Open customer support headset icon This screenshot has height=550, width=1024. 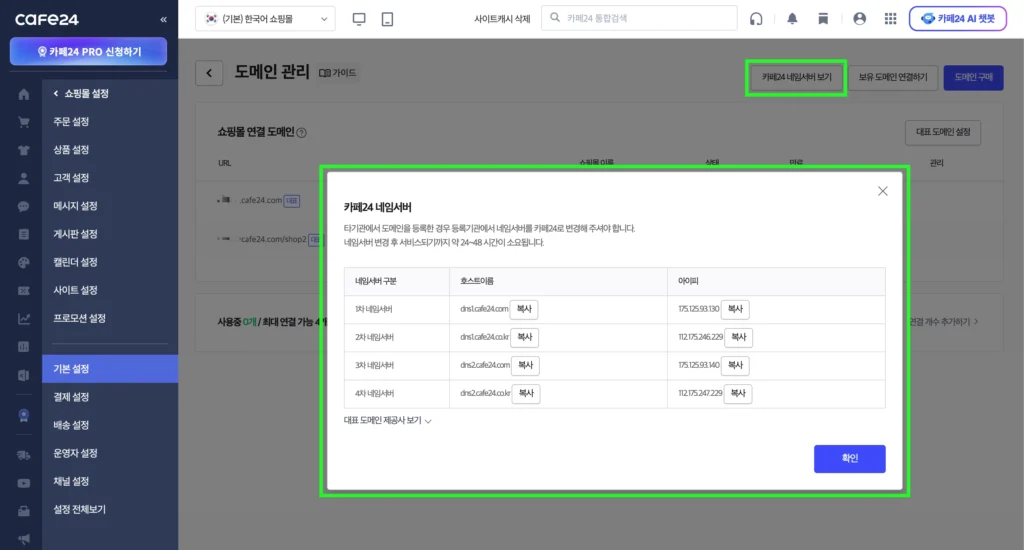756,19
